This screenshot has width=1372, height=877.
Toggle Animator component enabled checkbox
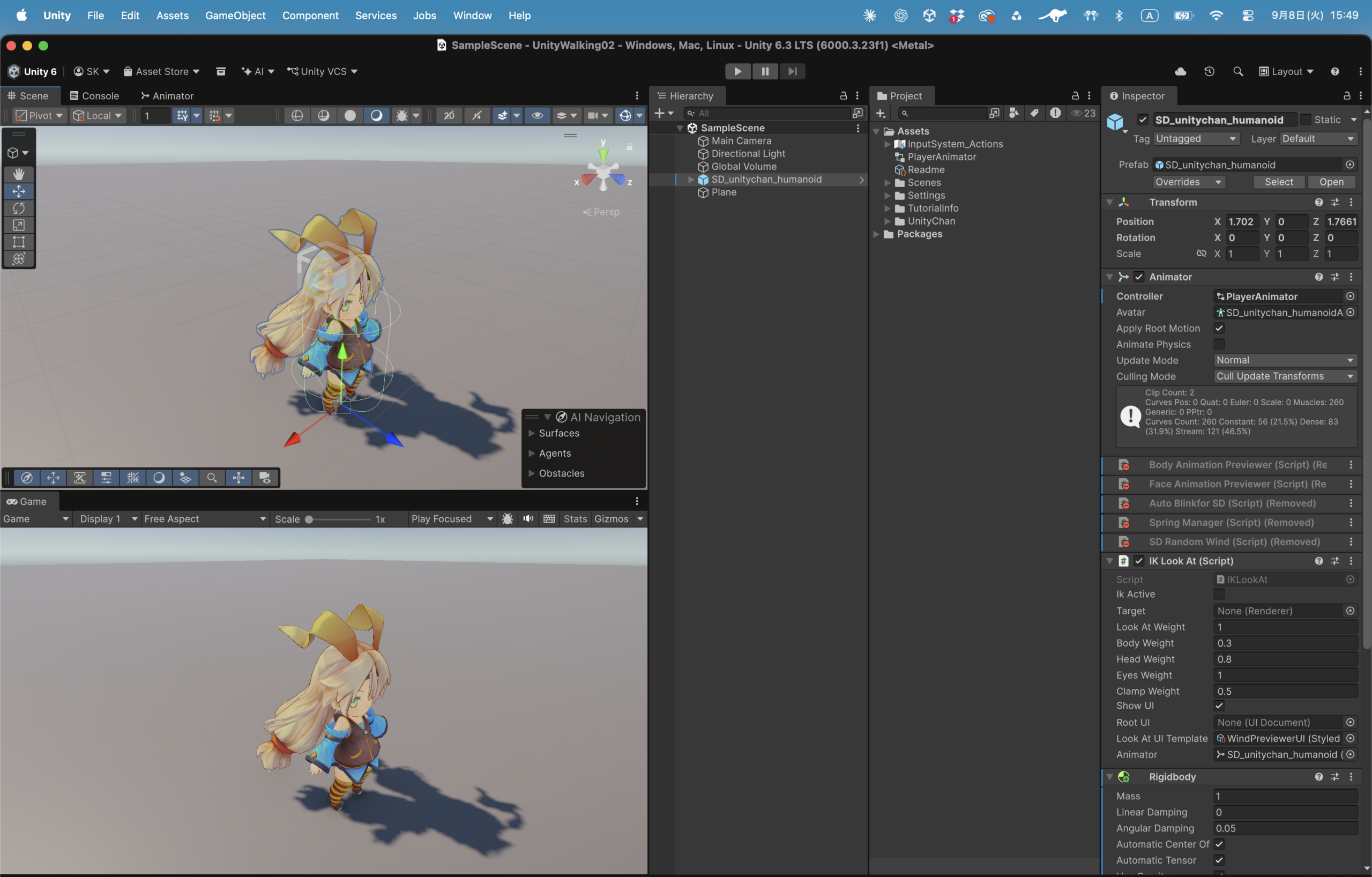click(1138, 277)
